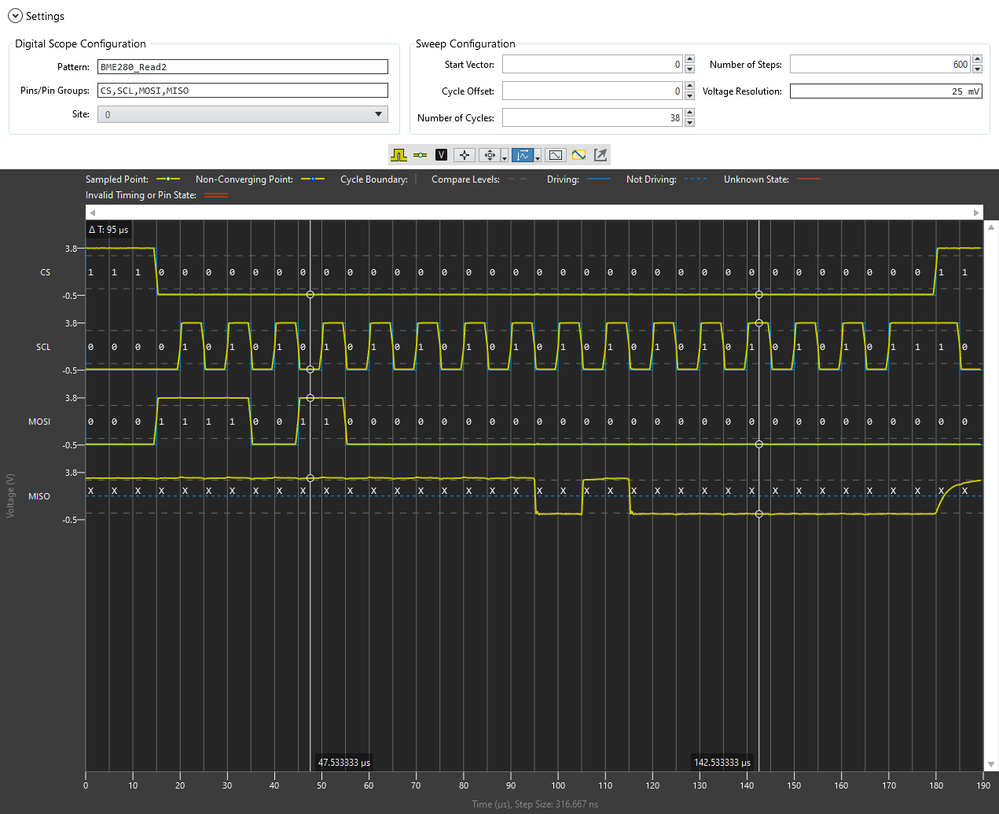Decrease the Number of Steps value
The width and height of the screenshot is (999, 814).
[977, 69]
